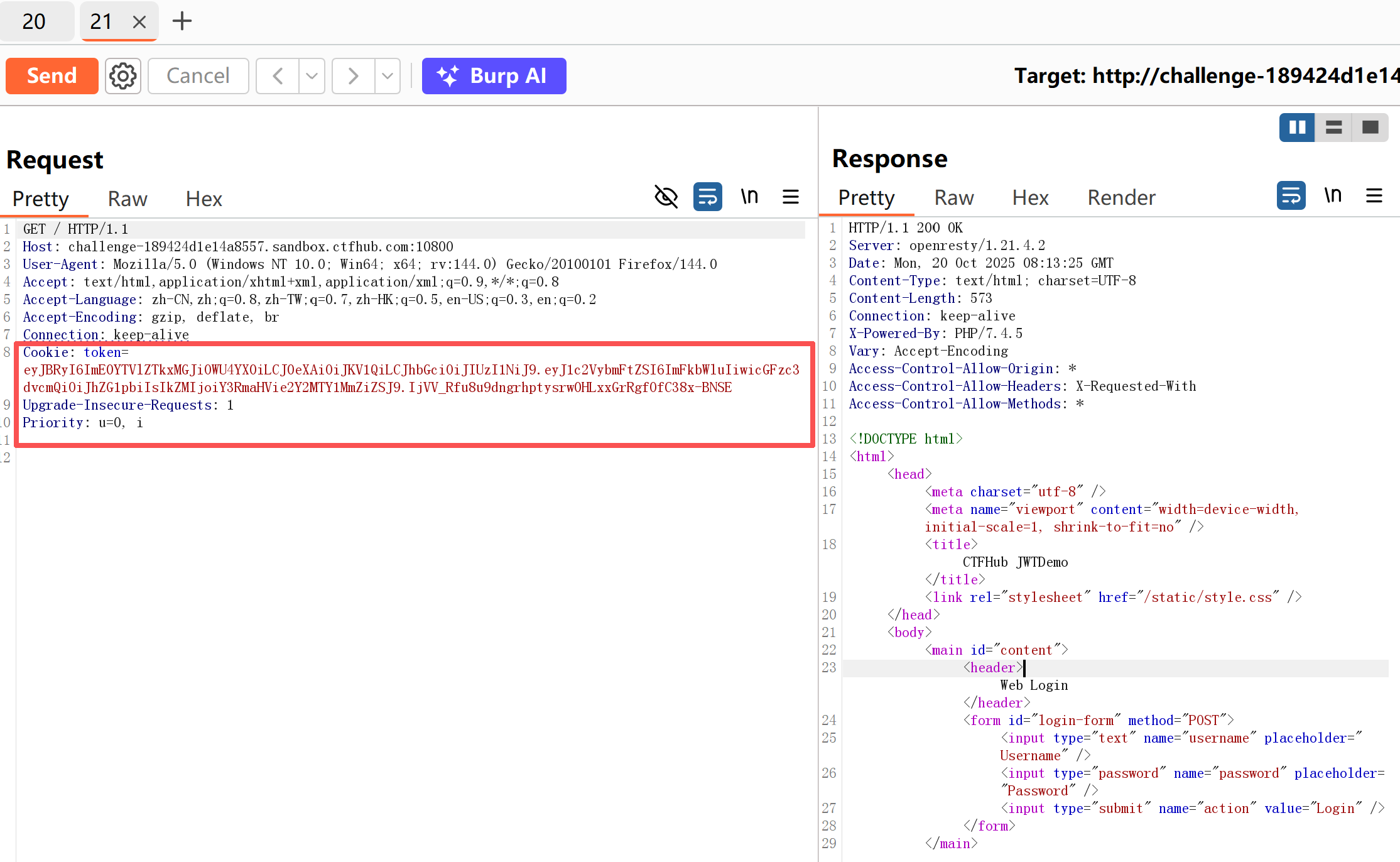The height and width of the screenshot is (862, 1400).
Task: Hide non-printable characters in Request
Action: [x=666, y=197]
